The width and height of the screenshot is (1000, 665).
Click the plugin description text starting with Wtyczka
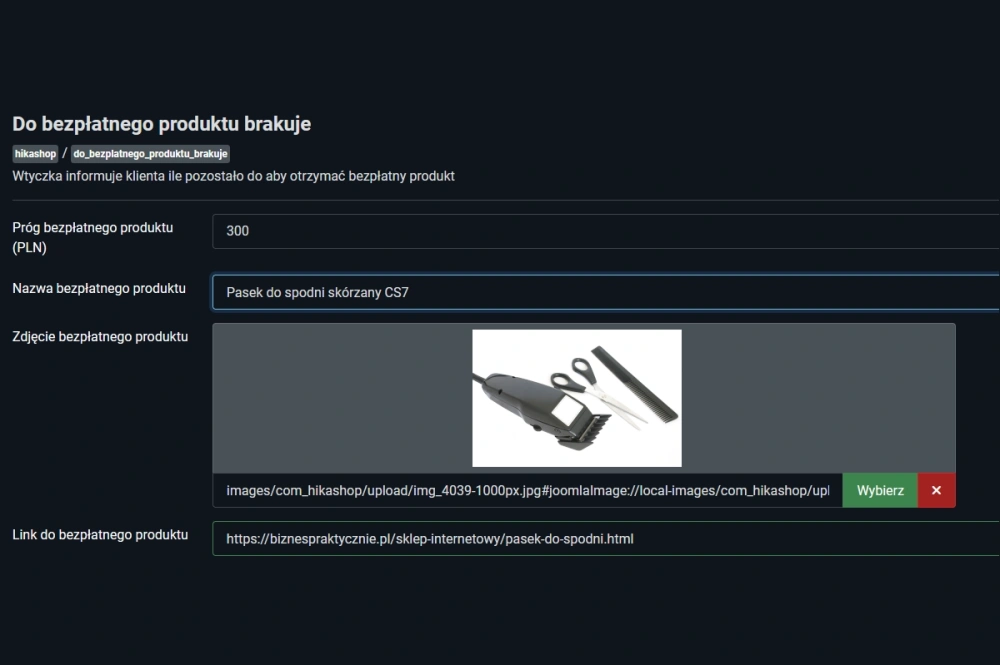pyautogui.click(x=233, y=176)
